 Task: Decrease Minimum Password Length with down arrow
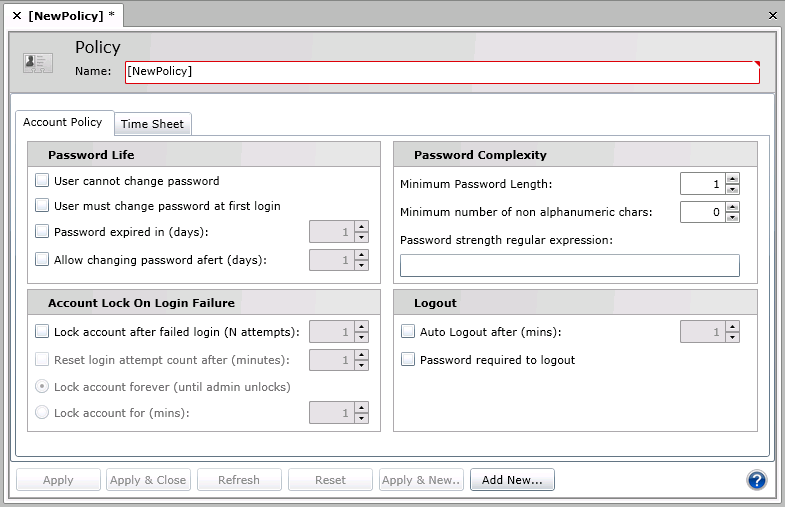pos(732,189)
